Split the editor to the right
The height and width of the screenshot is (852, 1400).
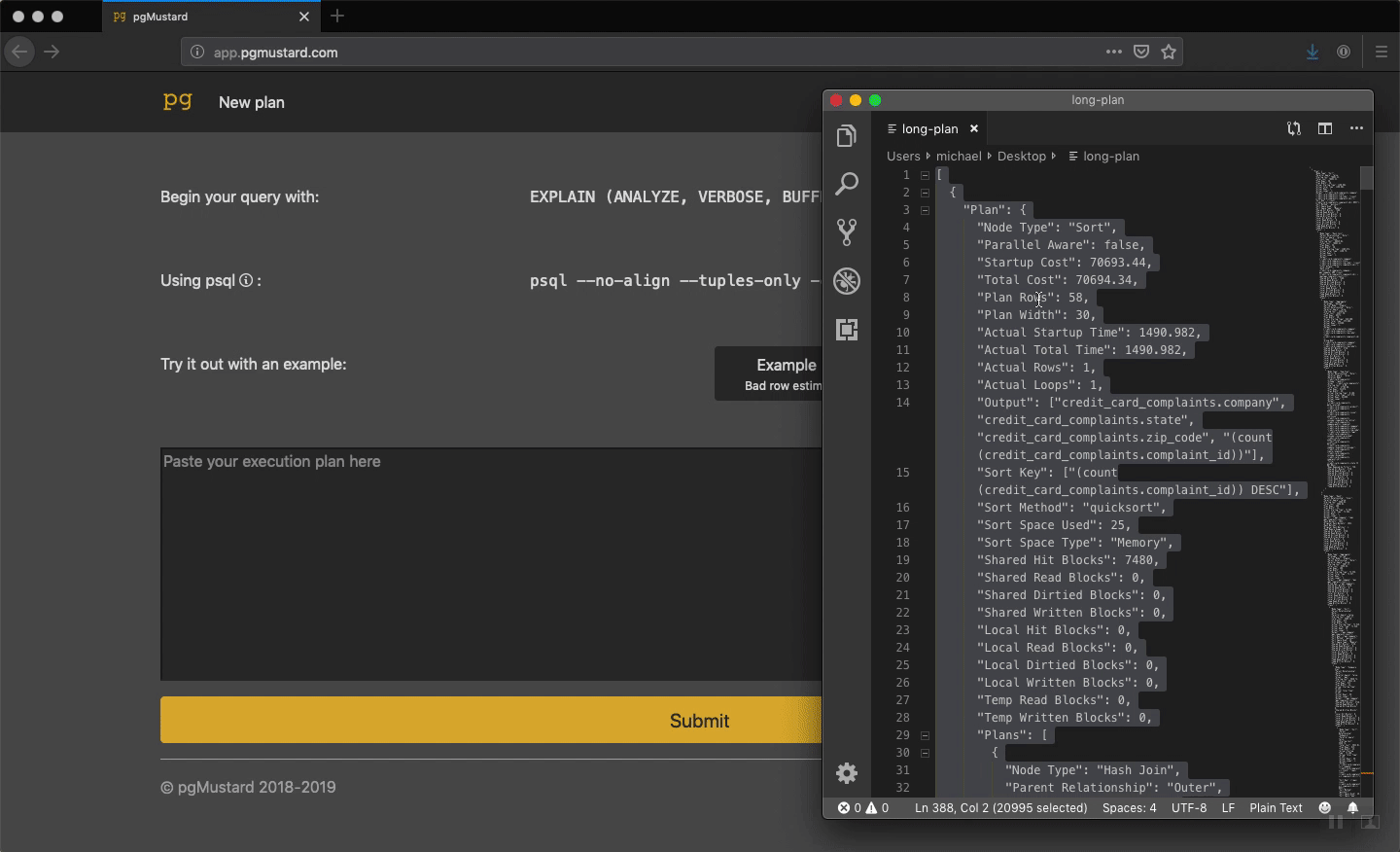click(1324, 128)
